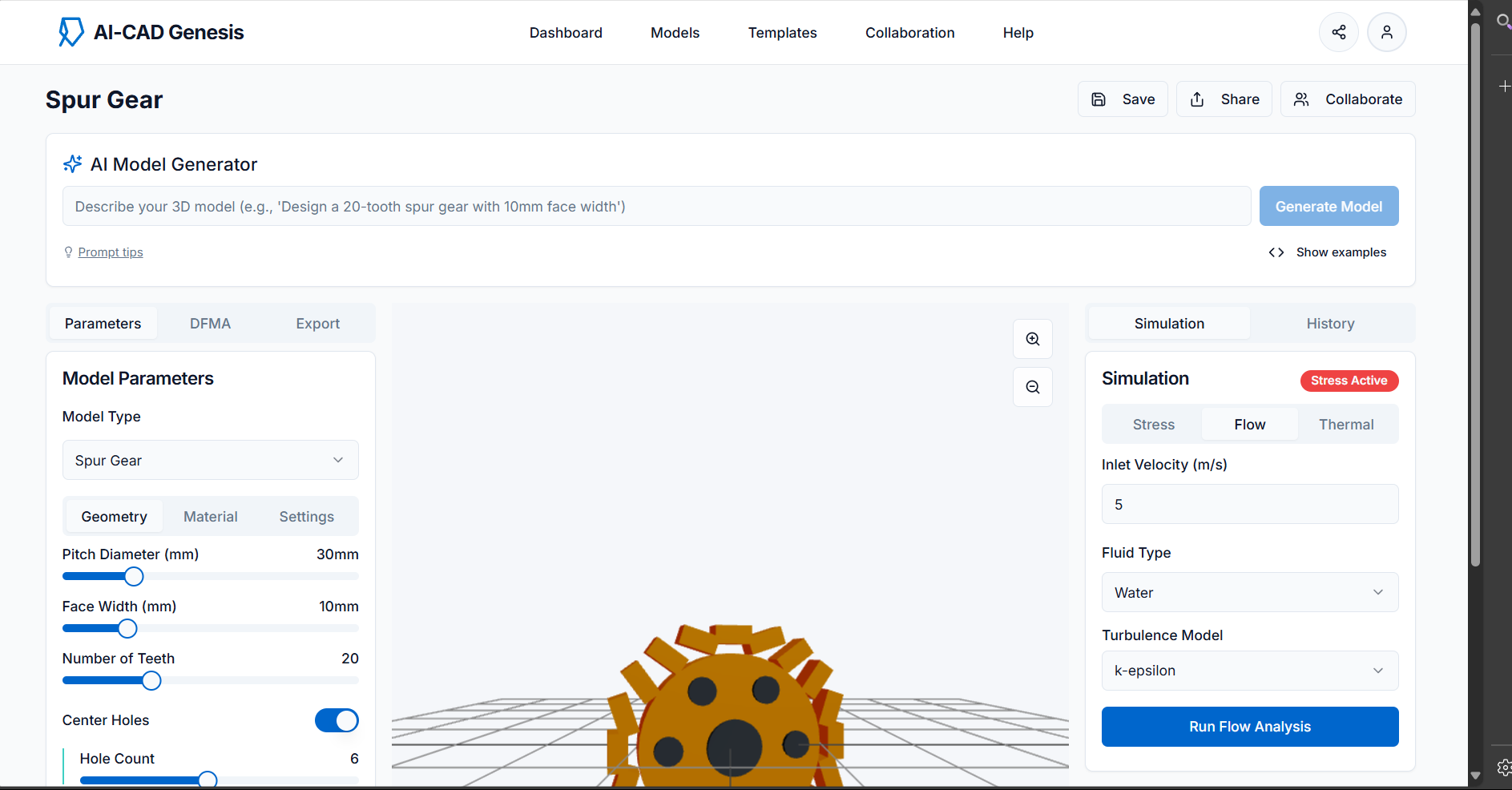The height and width of the screenshot is (790, 1512).
Task: Select the Stress simulation mode
Action: 1152,424
